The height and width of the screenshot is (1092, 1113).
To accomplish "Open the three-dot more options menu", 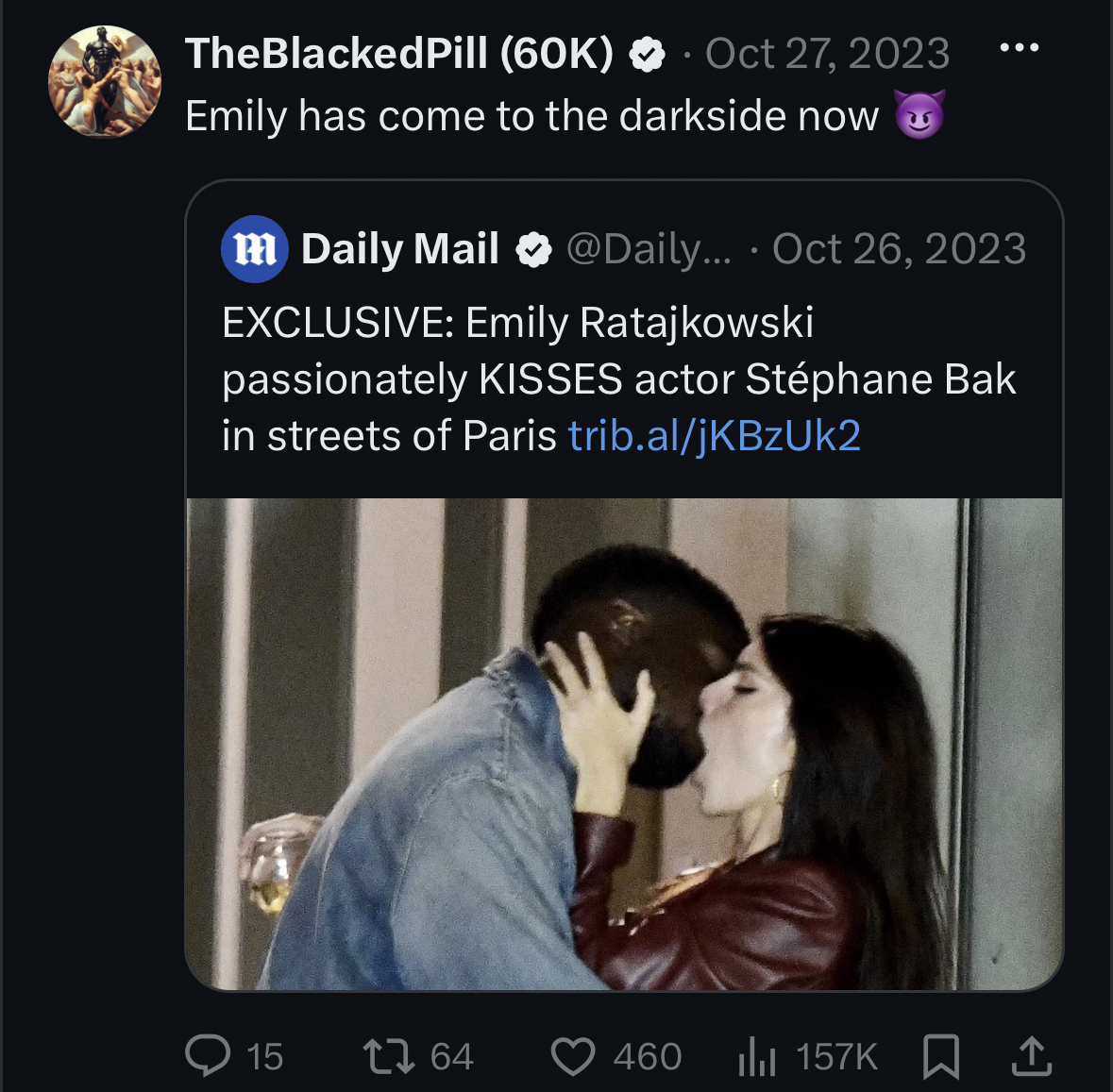I will [x=1019, y=48].
